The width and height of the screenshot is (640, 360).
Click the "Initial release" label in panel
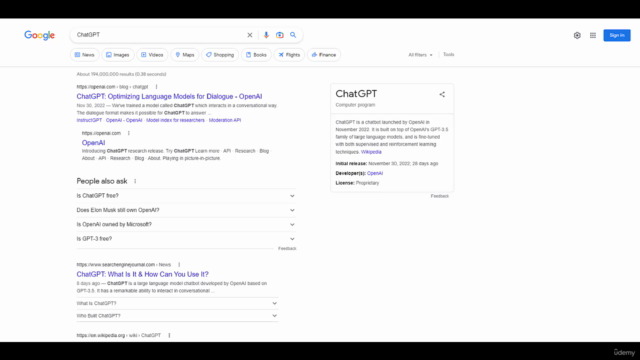tap(351, 163)
